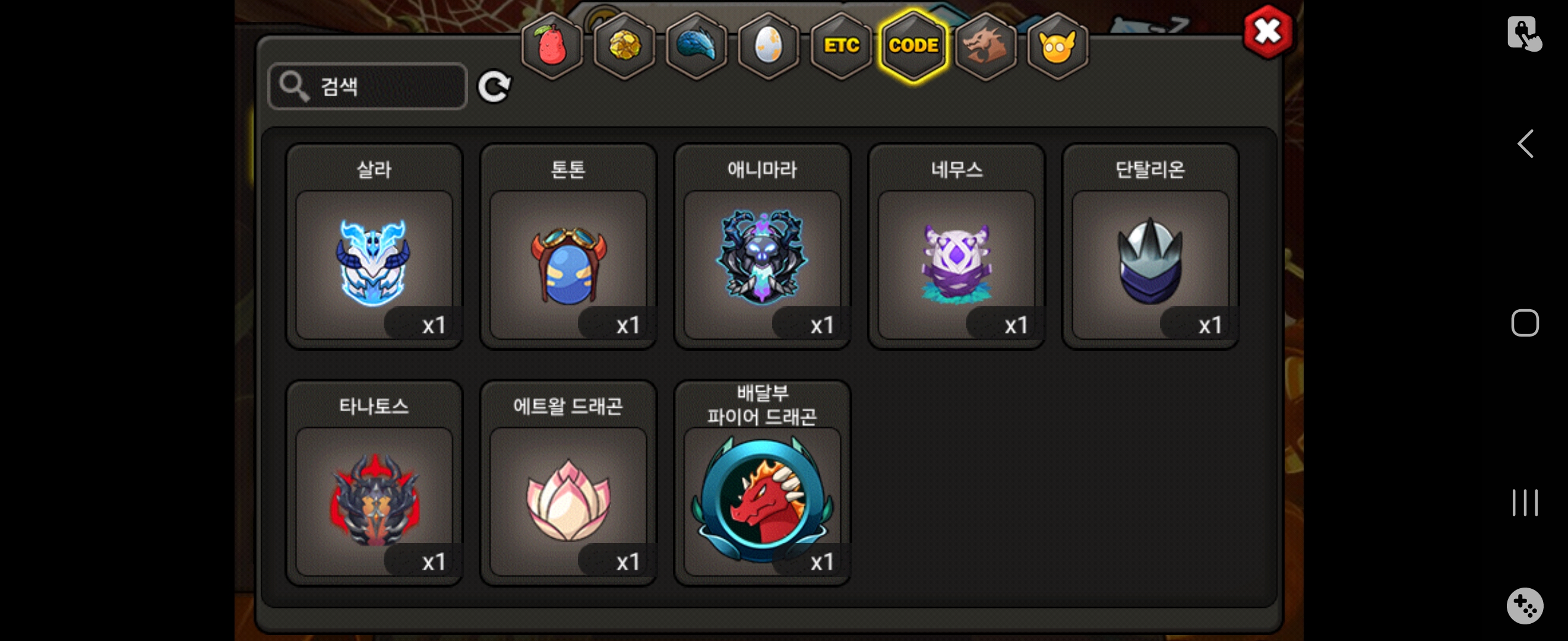Open the blue dragon scale tab
The height and width of the screenshot is (641, 1568).
coord(696,46)
